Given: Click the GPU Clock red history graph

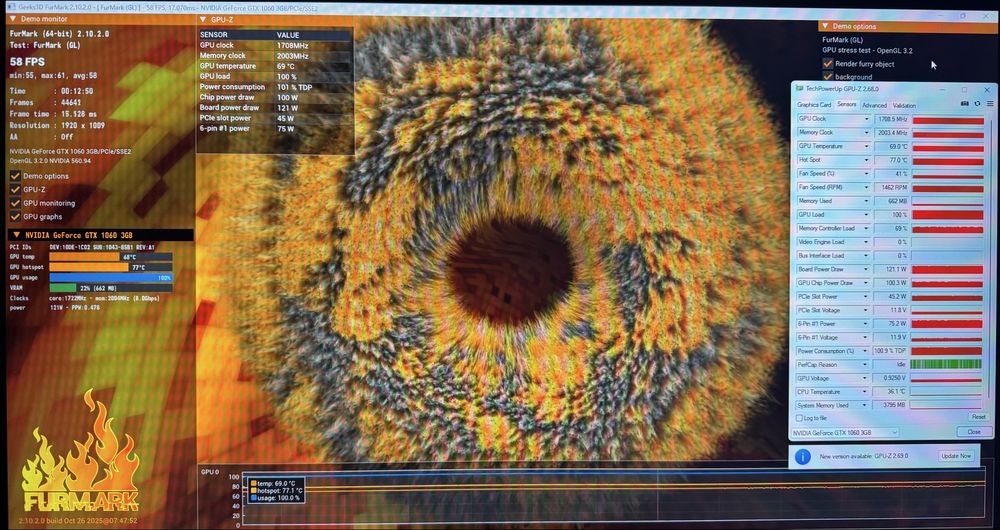Looking at the screenshot, I should pyautogui.click(x=948, y=119).
